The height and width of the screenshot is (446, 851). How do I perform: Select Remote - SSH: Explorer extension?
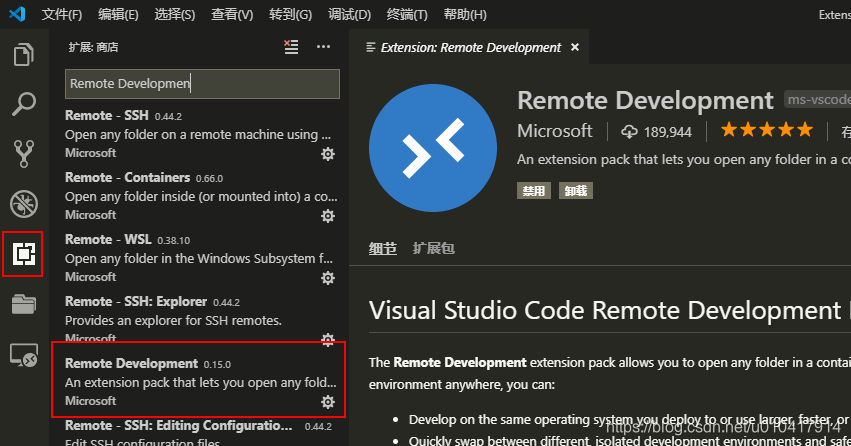point(199,320)
